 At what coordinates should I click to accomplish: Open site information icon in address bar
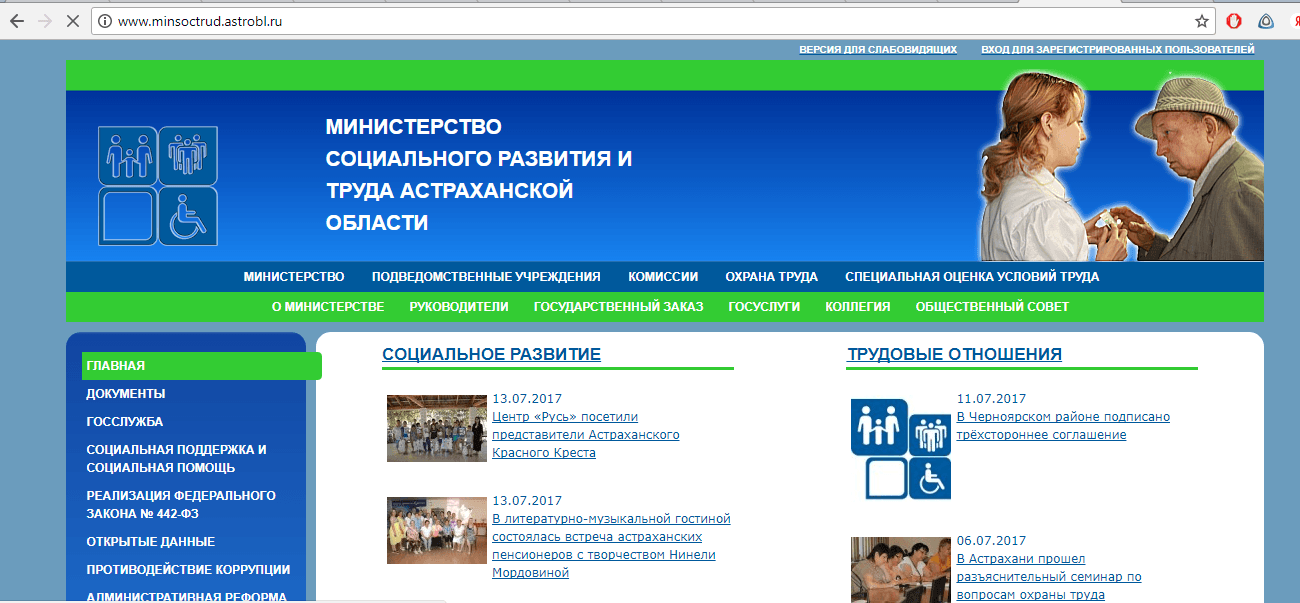click(104, 21)
